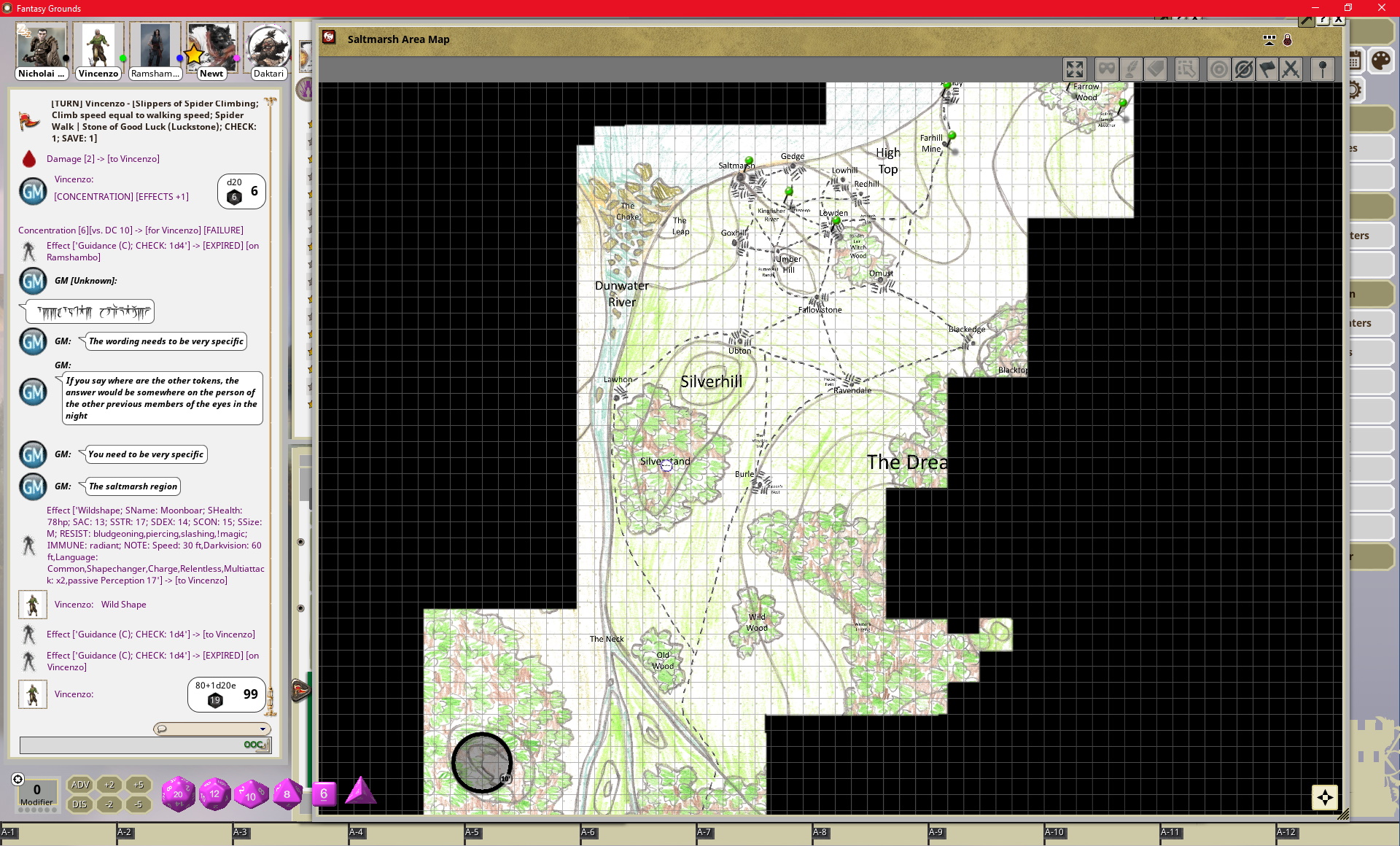The width and height of the screenshot is (1400, 846).
Task: Expand map to fullscreen with arrows icon
Action: tap(1075, 69)
